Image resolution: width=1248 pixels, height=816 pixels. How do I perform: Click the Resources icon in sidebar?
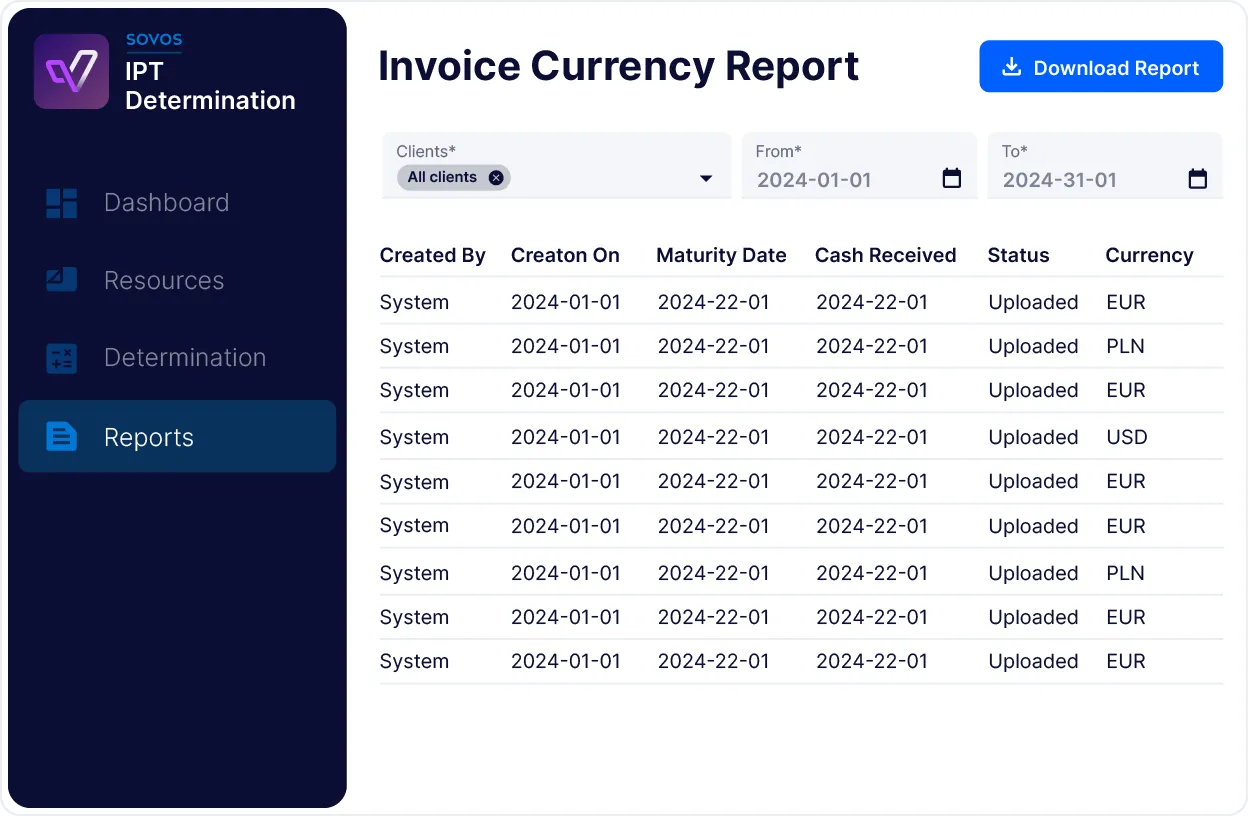point(62,280)
